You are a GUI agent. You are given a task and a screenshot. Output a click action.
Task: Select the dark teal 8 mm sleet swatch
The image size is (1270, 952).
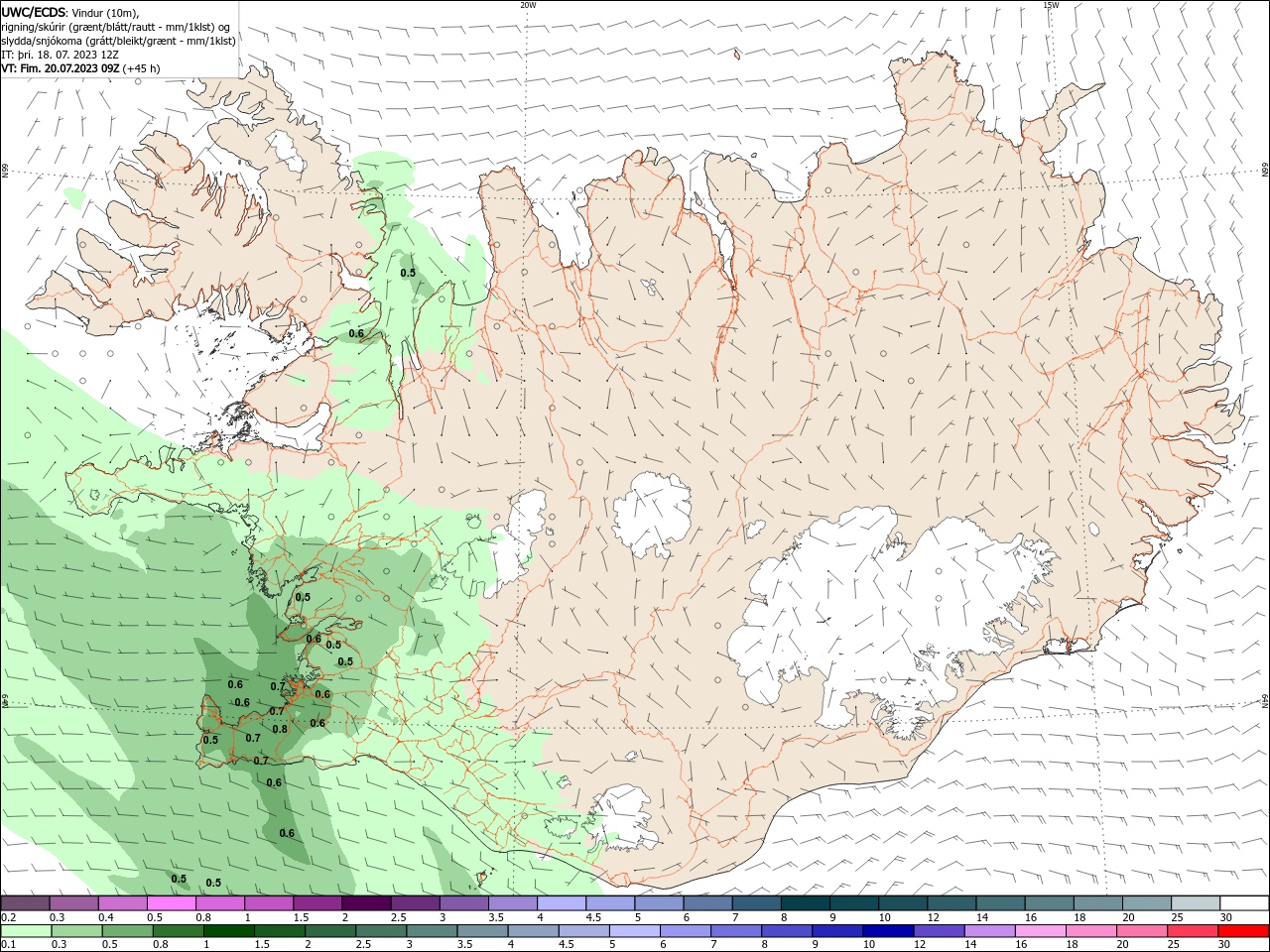point(805,903)
